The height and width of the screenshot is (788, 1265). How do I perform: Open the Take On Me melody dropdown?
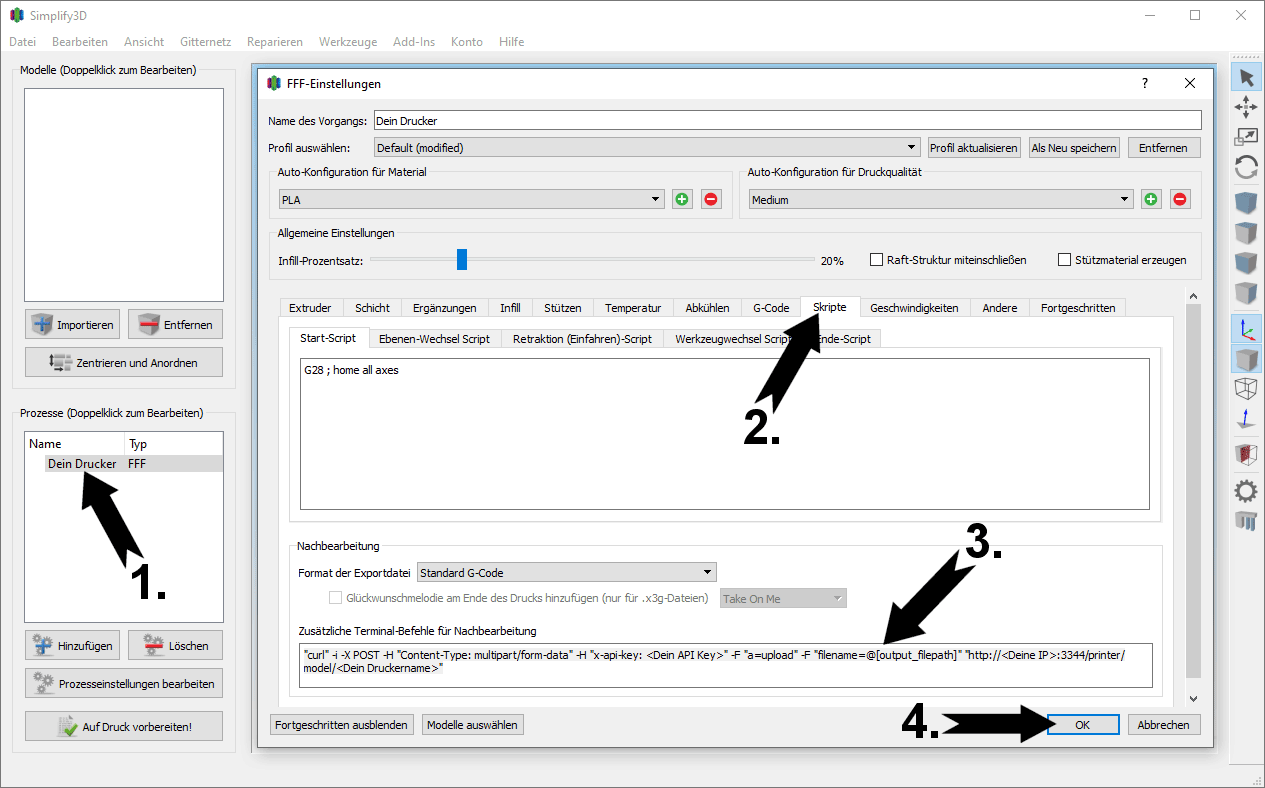point(783,598)
